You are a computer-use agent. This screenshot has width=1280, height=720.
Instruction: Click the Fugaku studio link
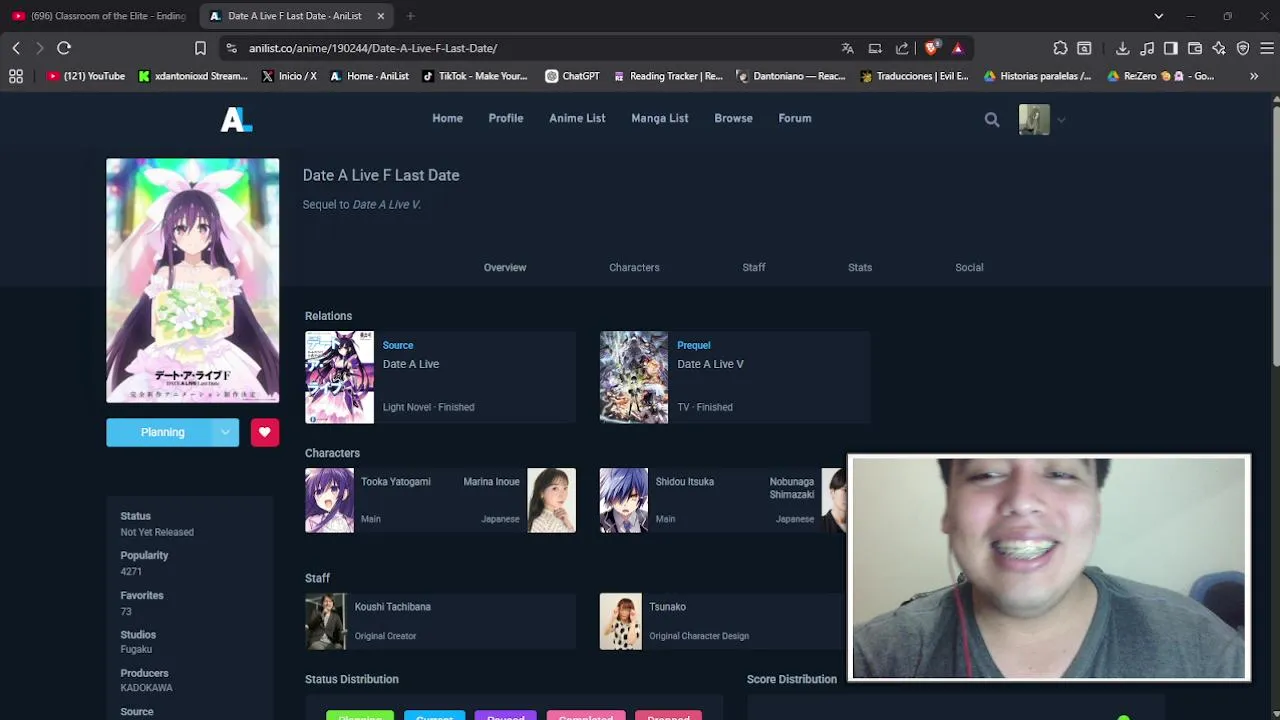tap(136, 649)
